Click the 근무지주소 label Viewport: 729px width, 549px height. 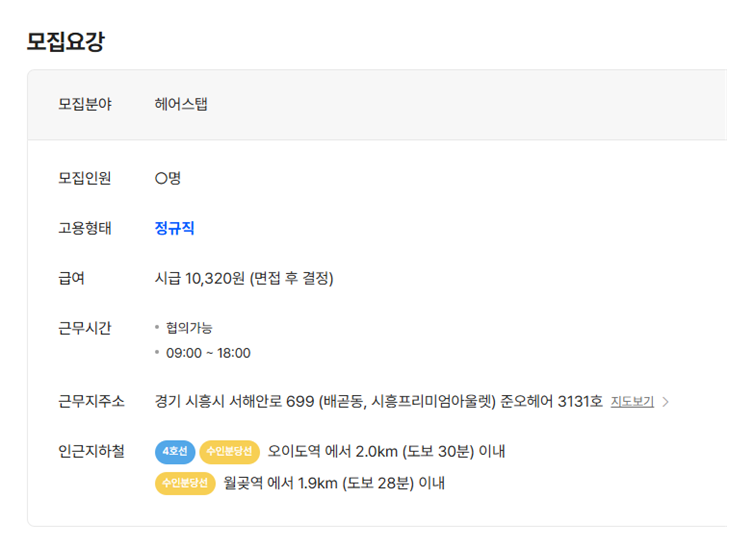(x=91, y=401)
